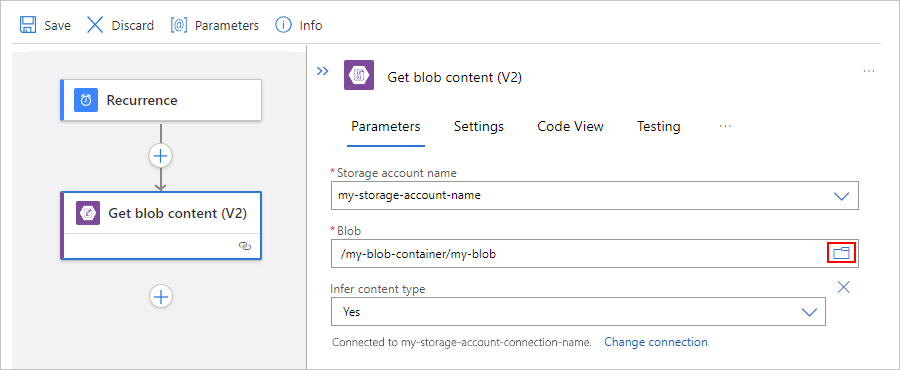Discard changes with the X icon

click(95, 25)
